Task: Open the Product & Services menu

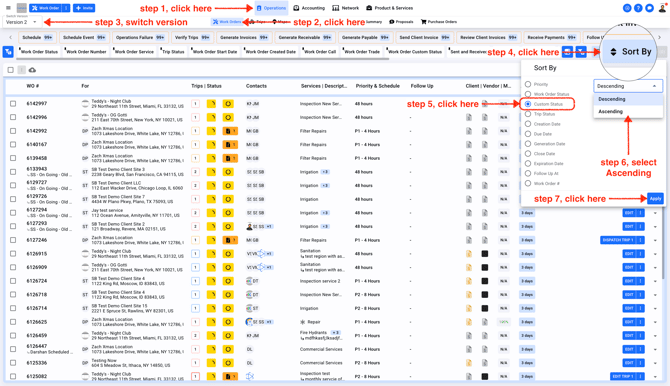Action: tap(390, 8)
